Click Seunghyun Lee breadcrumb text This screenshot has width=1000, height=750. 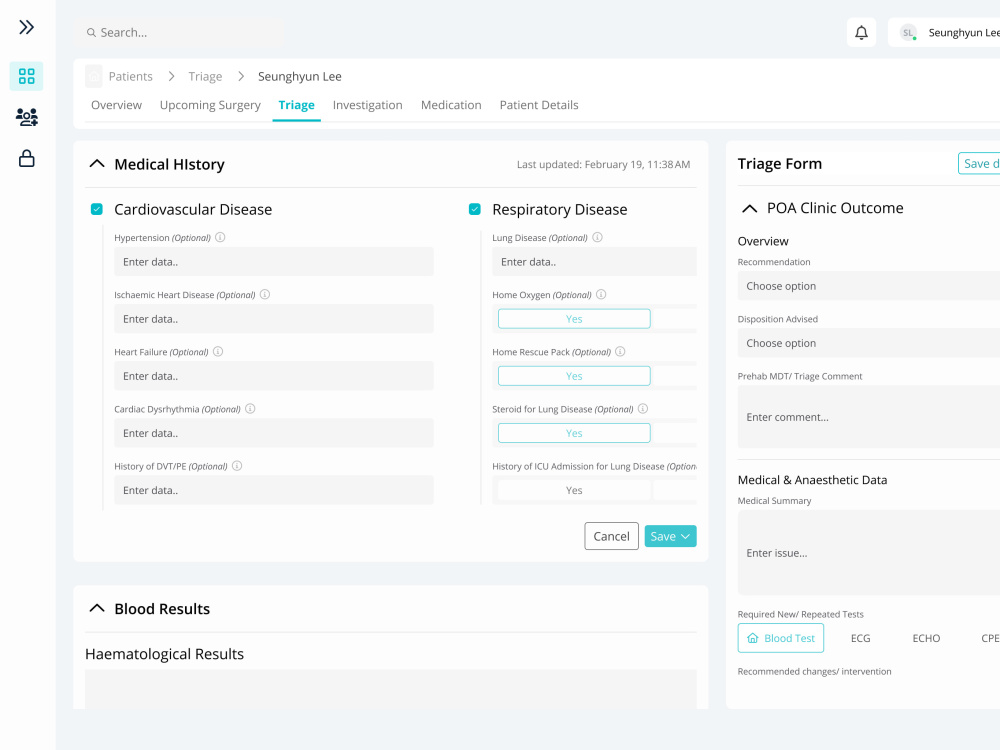(300, 77)
